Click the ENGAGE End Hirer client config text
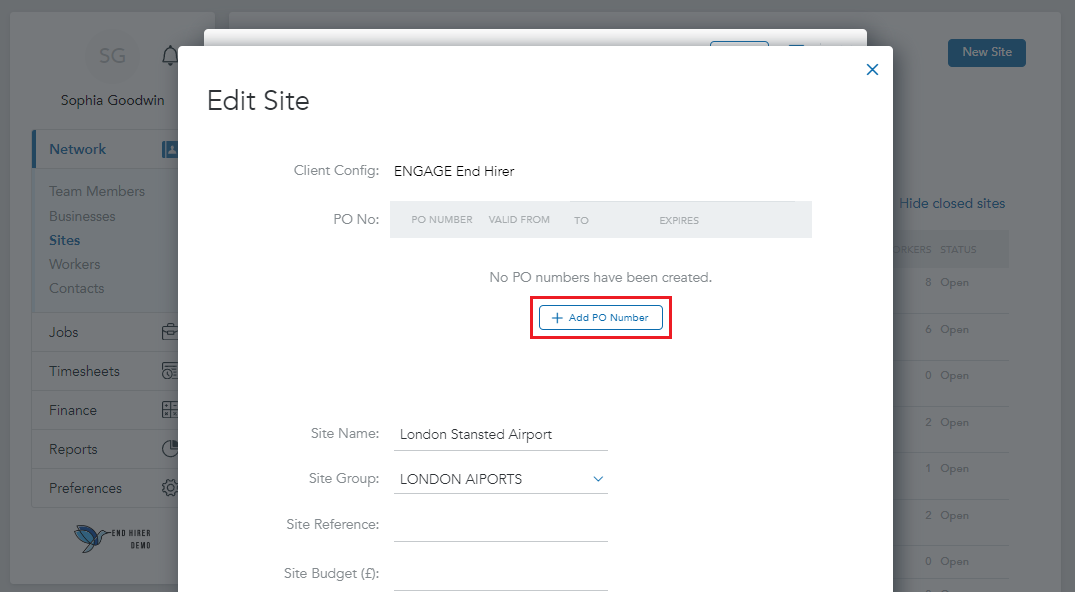The width and height of the screenshot is (1075, 592). coord(454,171)
